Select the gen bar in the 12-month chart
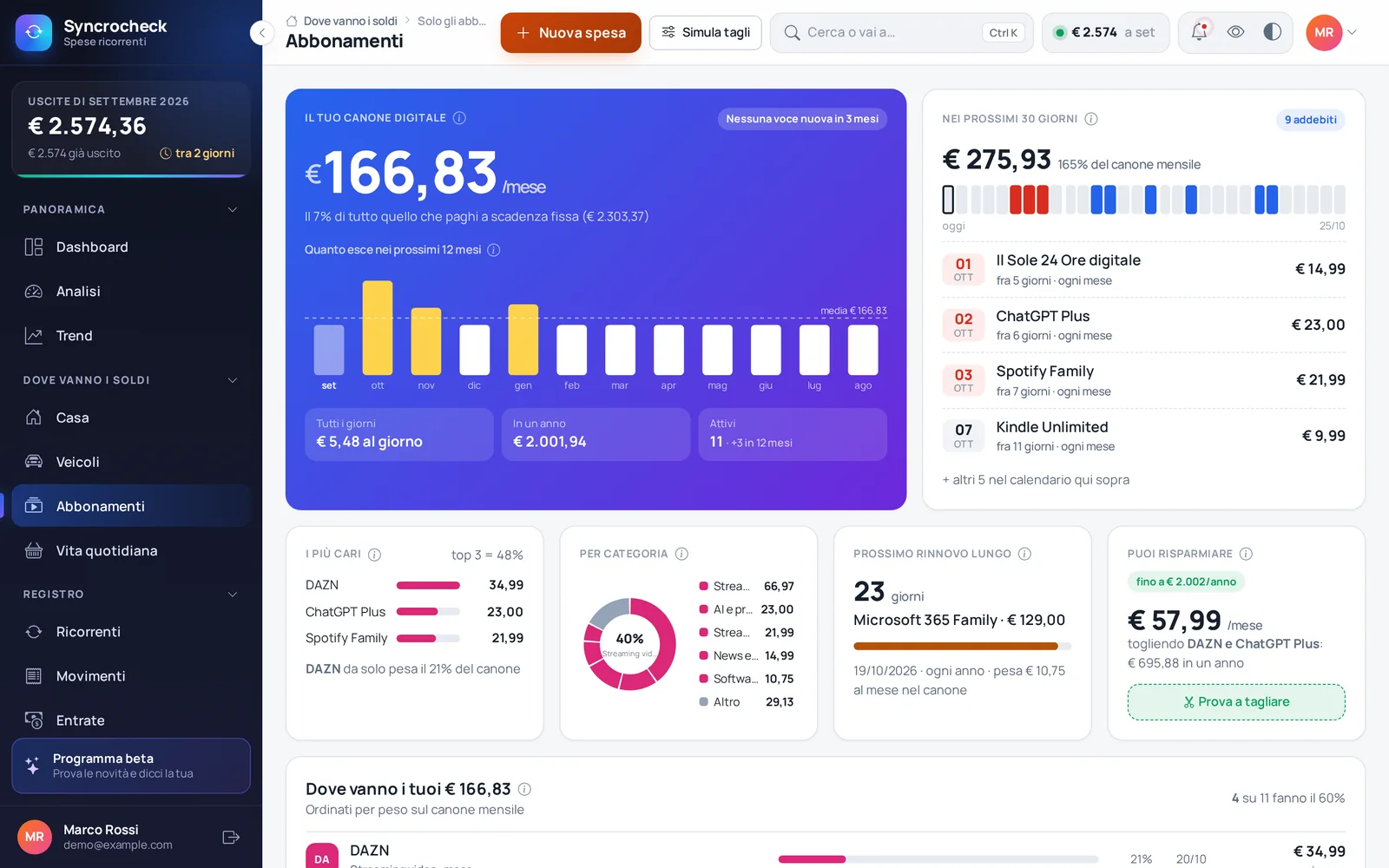Viewport: 1389px width, 868px height. coord(523,339)
